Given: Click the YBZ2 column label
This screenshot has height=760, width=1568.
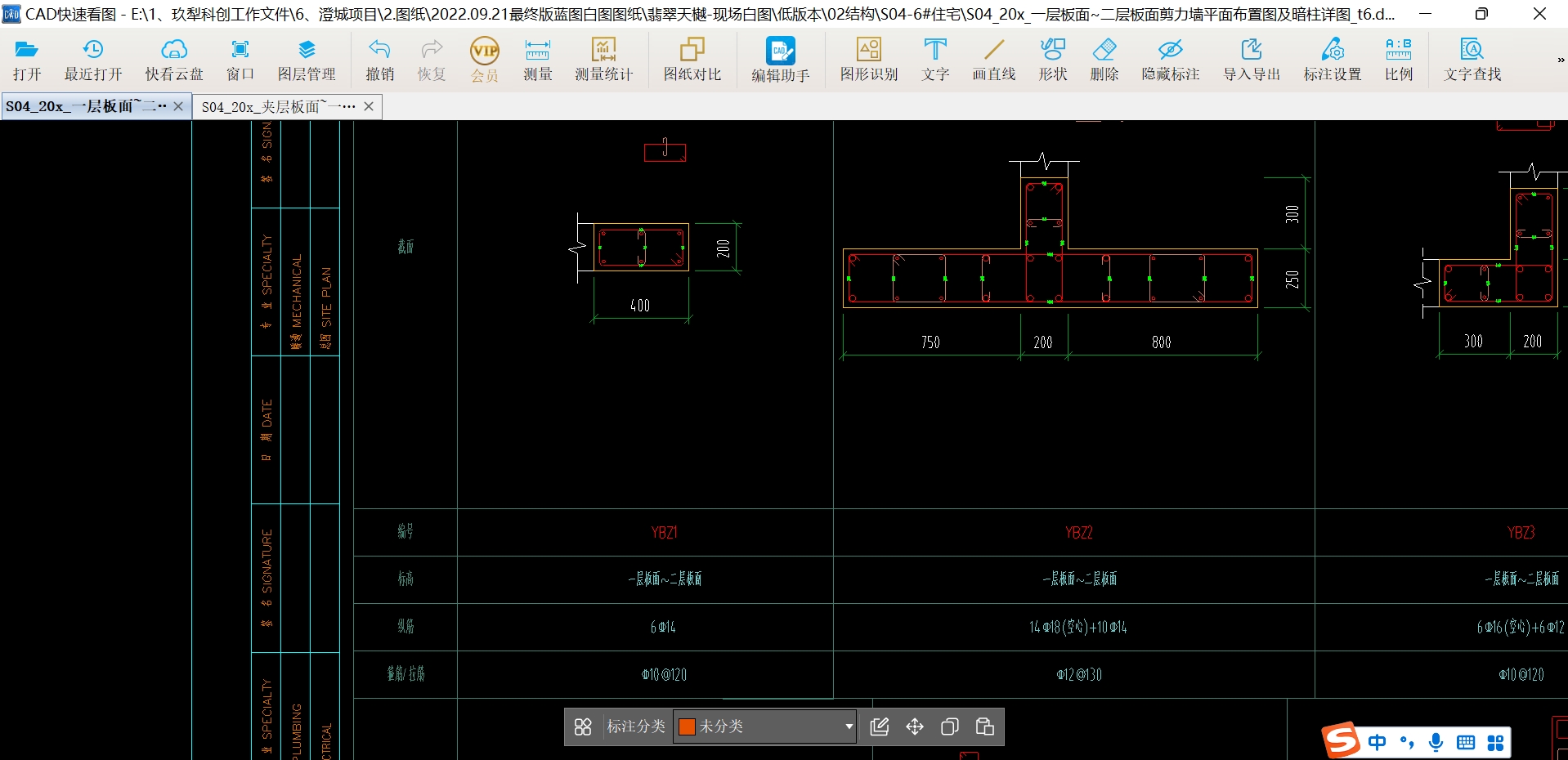Looking at the screenshot, I should [x=1079, y=533].
